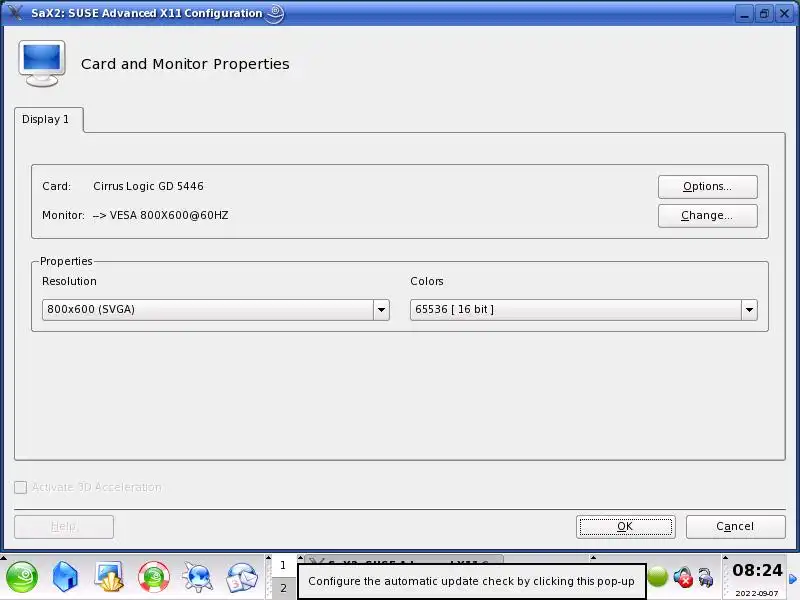Click the X icon in the title bar

point(15,12)
